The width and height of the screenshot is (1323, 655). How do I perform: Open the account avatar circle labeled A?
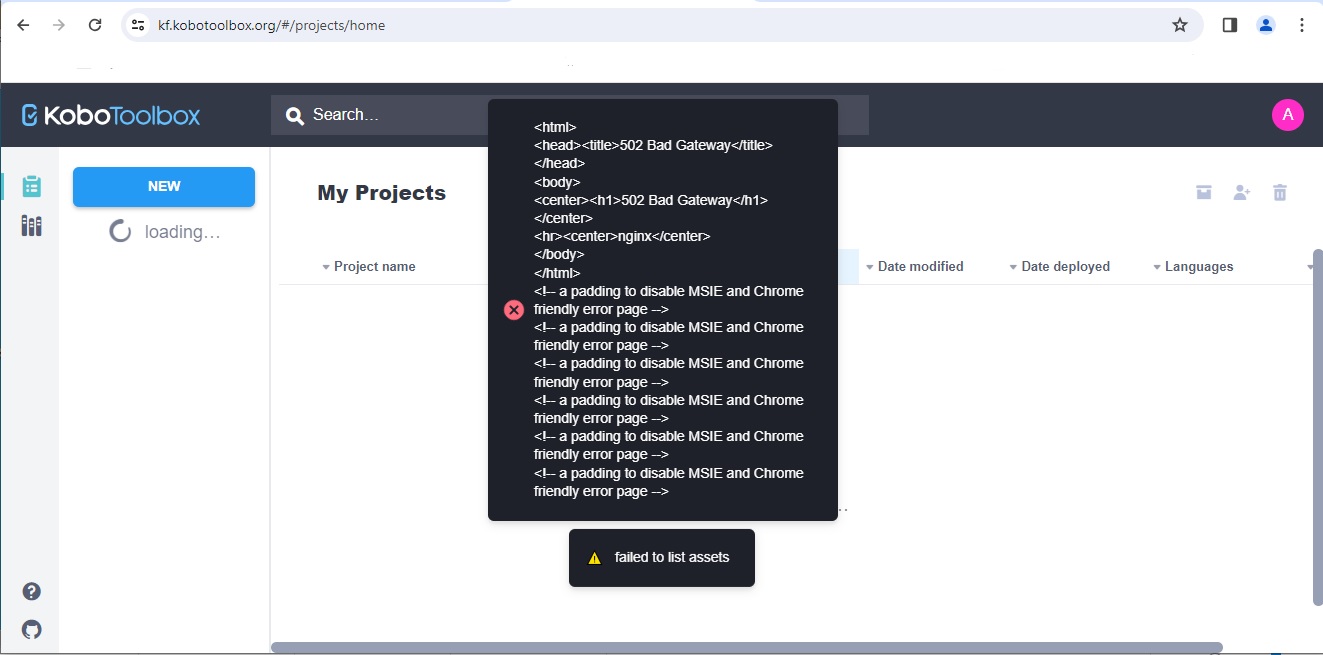(x=1287, y=114)
